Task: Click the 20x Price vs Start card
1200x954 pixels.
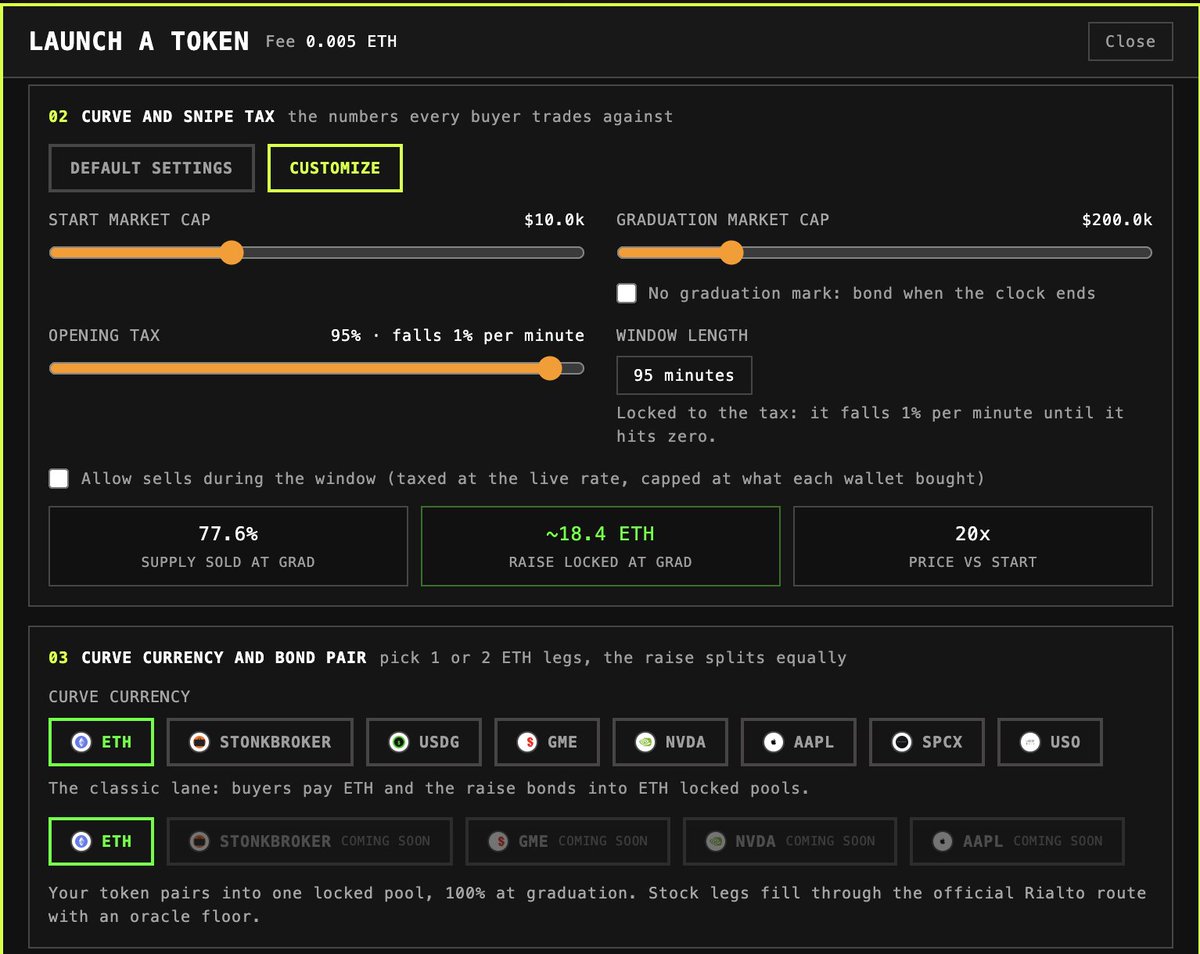Action: [x=973, y=546]
